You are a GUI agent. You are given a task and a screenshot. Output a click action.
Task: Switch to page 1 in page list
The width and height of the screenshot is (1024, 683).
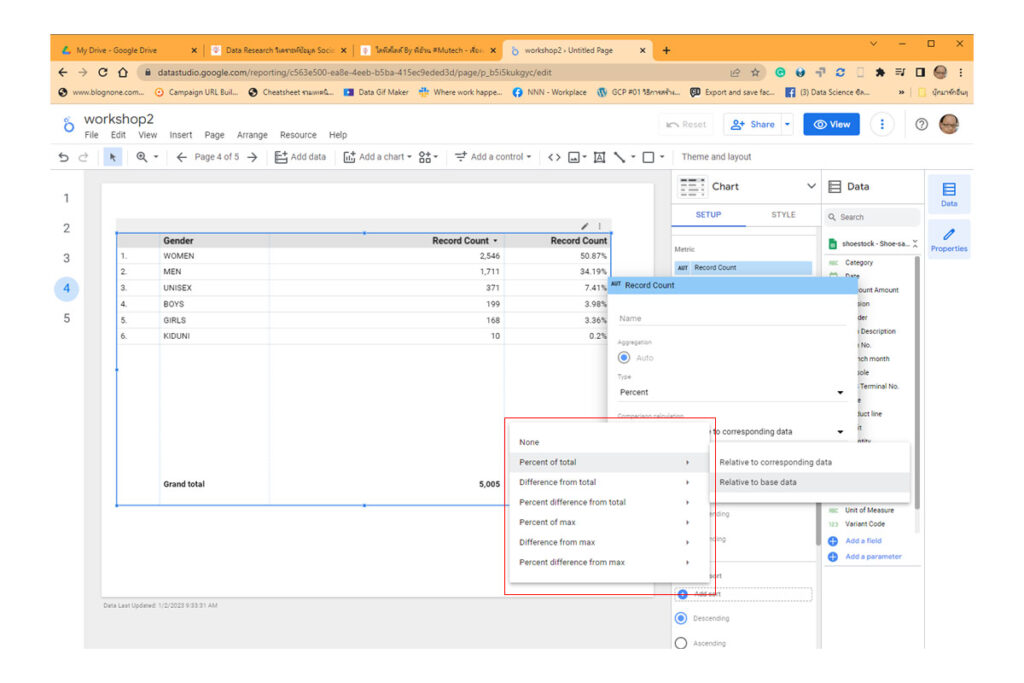point(67,199)
